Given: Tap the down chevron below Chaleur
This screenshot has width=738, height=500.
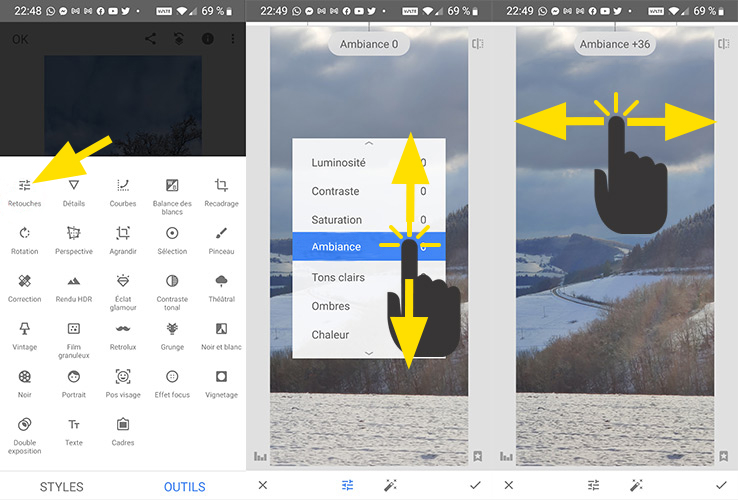Looking at the screenshot, I should click(369, 353).
